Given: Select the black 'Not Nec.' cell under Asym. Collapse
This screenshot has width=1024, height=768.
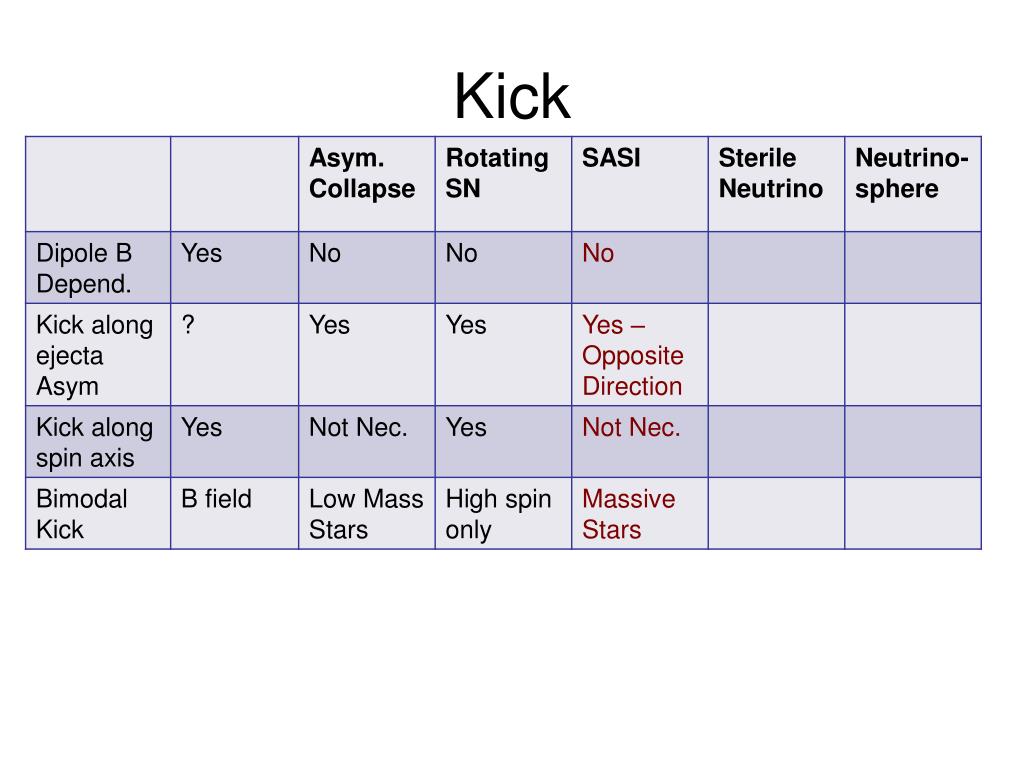Looking at the screenshot, I should 366,441.
